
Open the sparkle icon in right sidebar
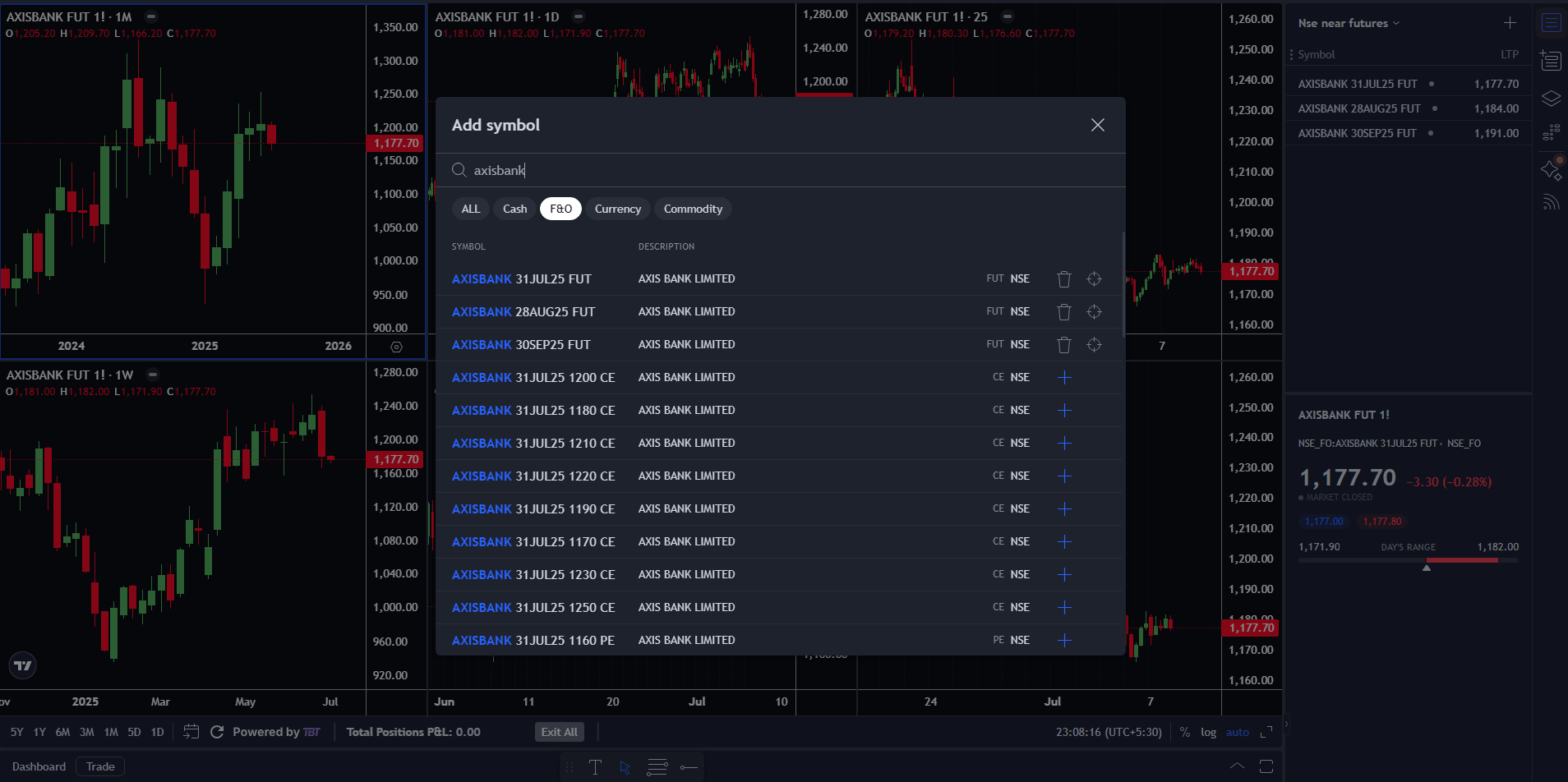pos(1551,169)
